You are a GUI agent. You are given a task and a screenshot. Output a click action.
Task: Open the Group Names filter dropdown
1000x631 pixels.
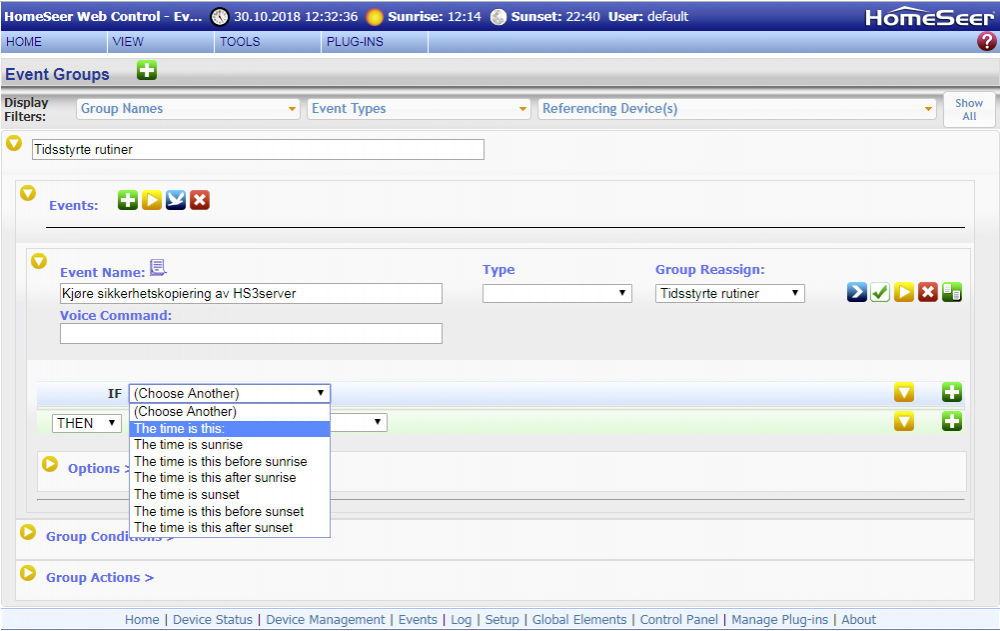pos(189,109)
